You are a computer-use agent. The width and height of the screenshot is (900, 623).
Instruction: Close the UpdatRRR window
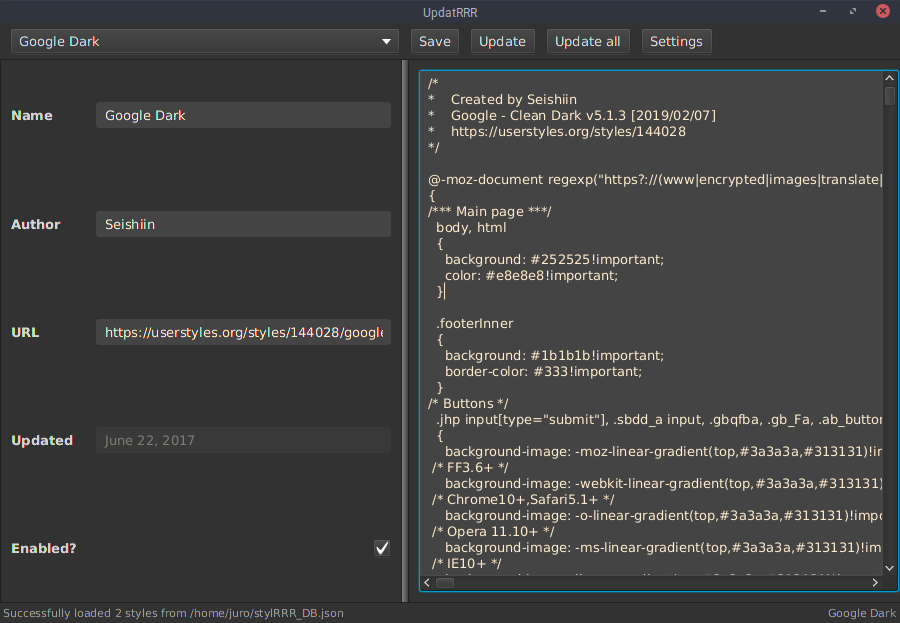coord(883,11)
